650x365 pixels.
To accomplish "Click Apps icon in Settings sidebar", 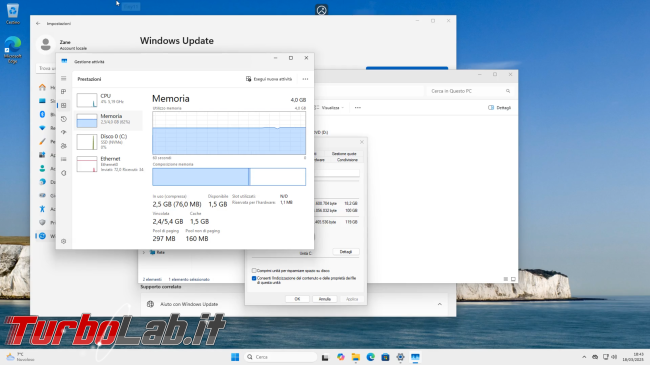I will point(42,155).
